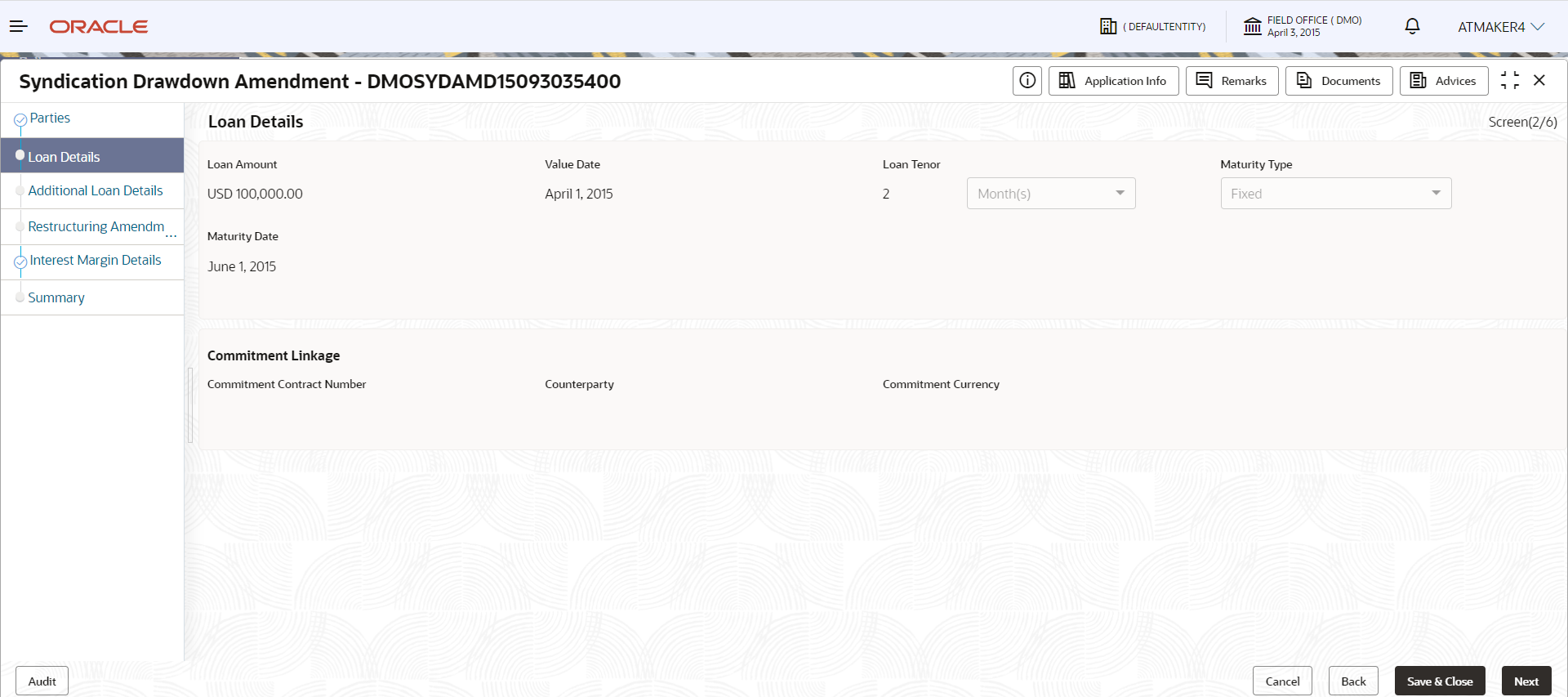Screen dimensions: 1568x697
Task: Click the Next button
Action: click(1526, 681)
